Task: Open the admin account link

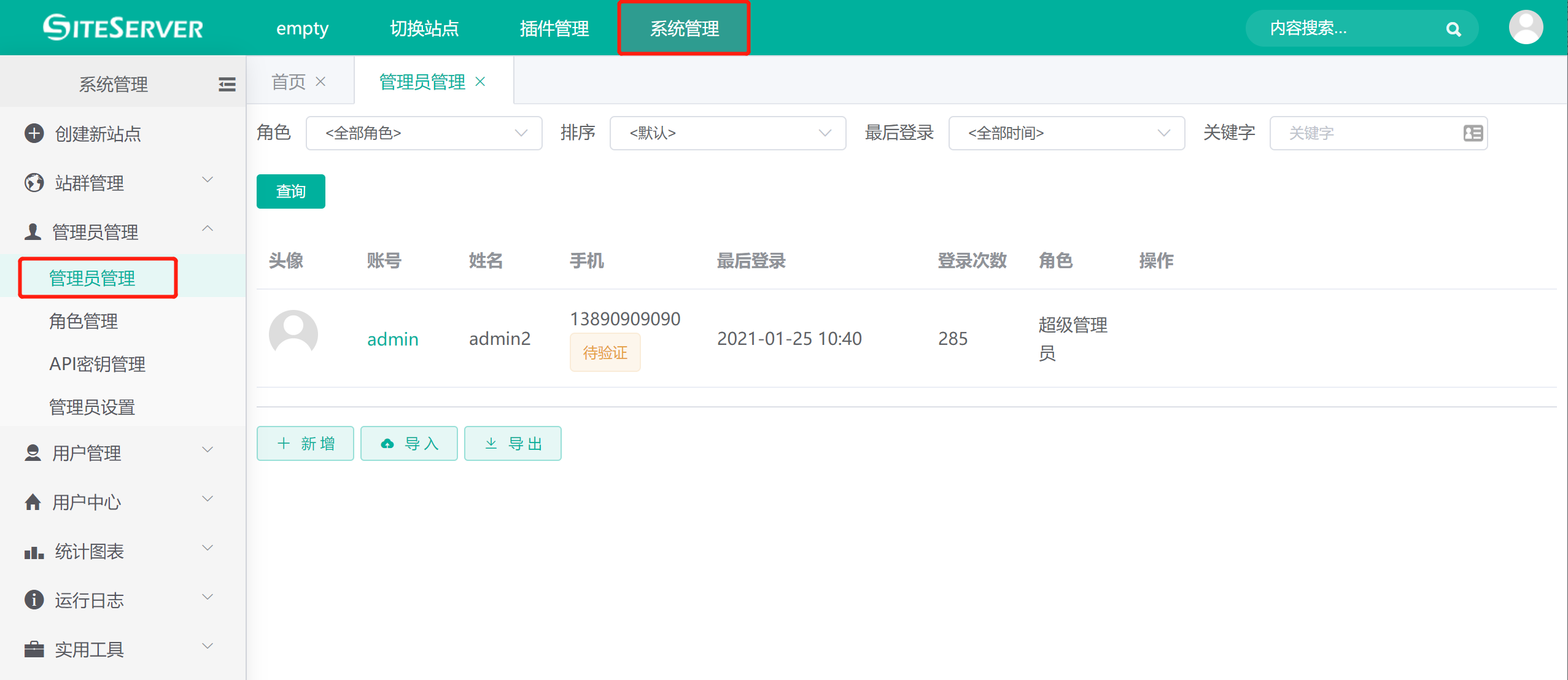Action: (x=392, y=338)
